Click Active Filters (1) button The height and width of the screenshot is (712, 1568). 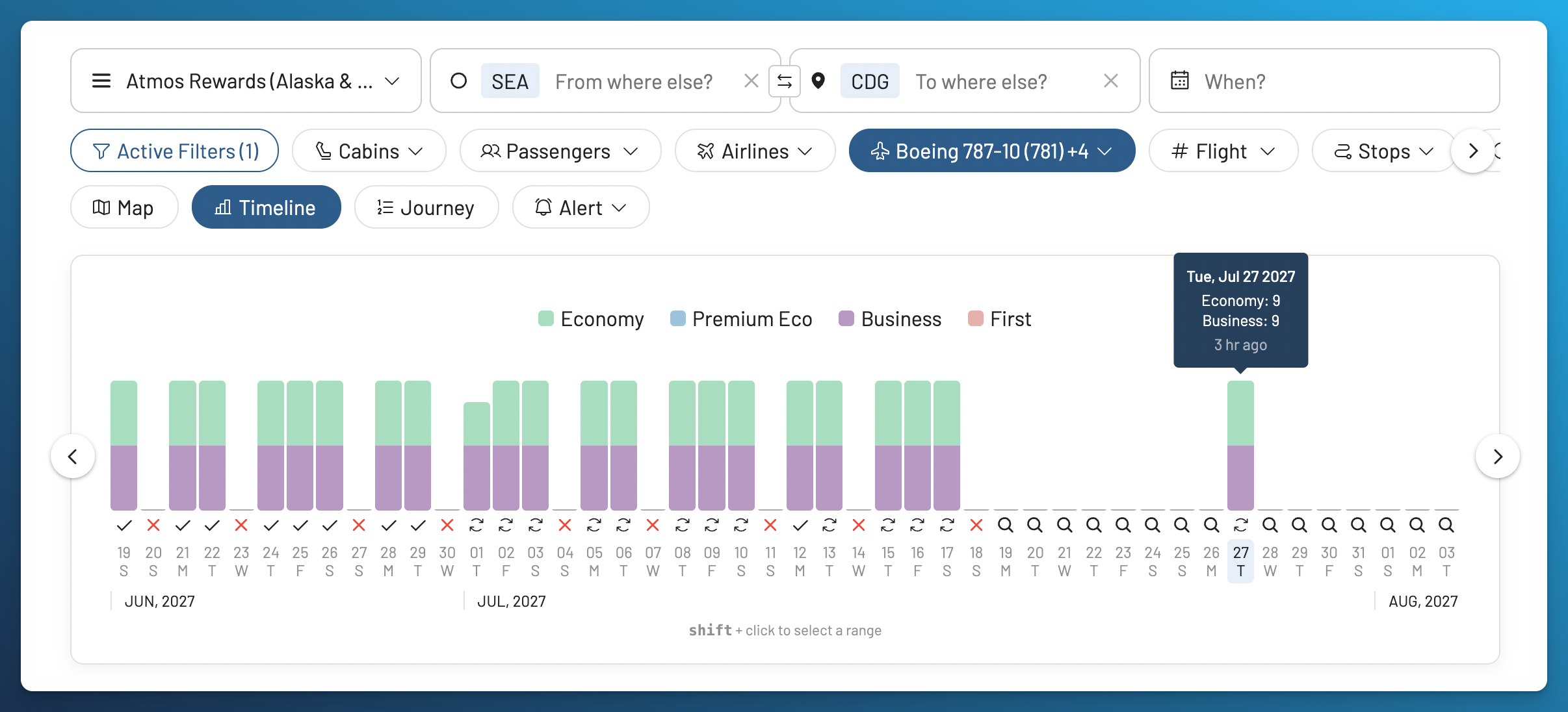pyautogui.click(x=174, y=151)
